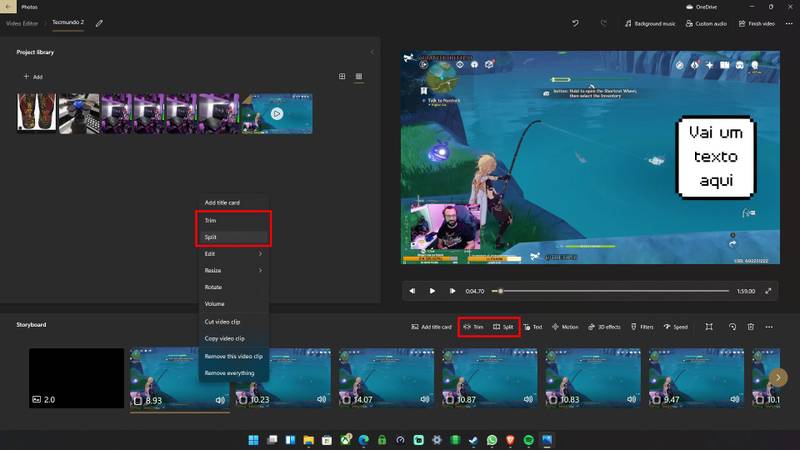Screen dimensions: 800x450
Task: Open Xbox app from taskbar
Action: point(345,440)
